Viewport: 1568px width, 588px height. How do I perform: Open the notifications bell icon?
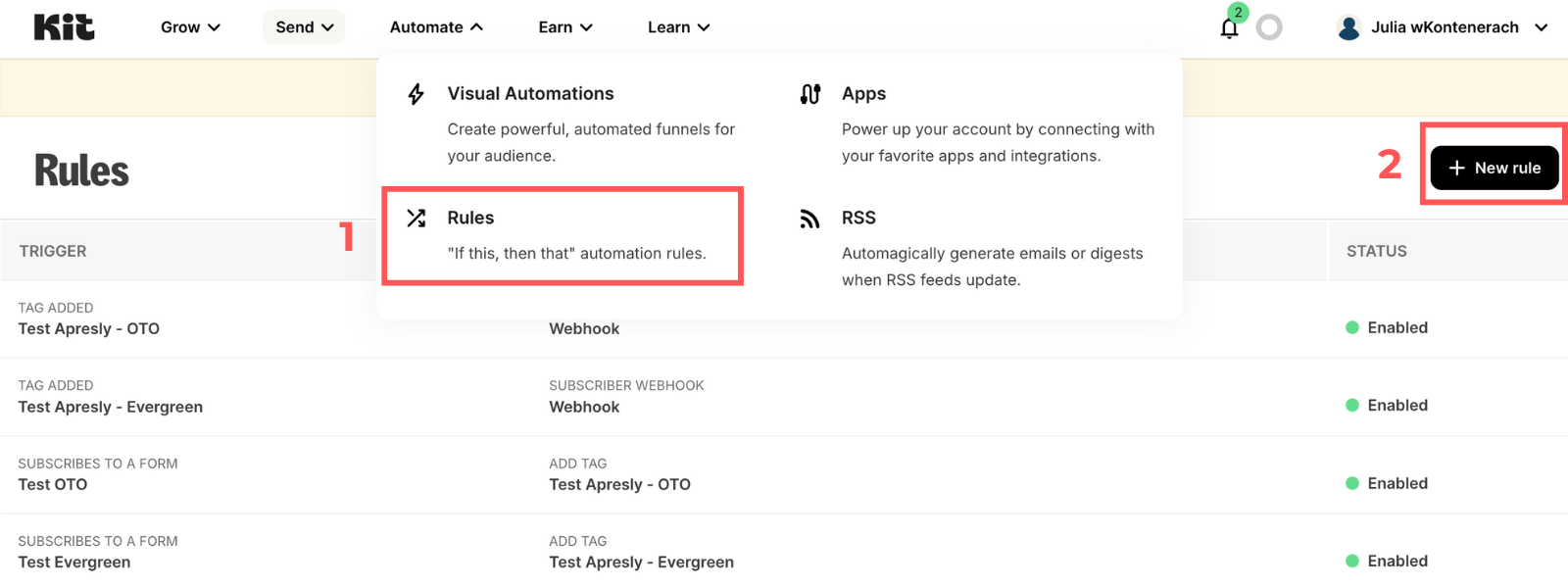pyautogui.click(x=1229, y=28)
